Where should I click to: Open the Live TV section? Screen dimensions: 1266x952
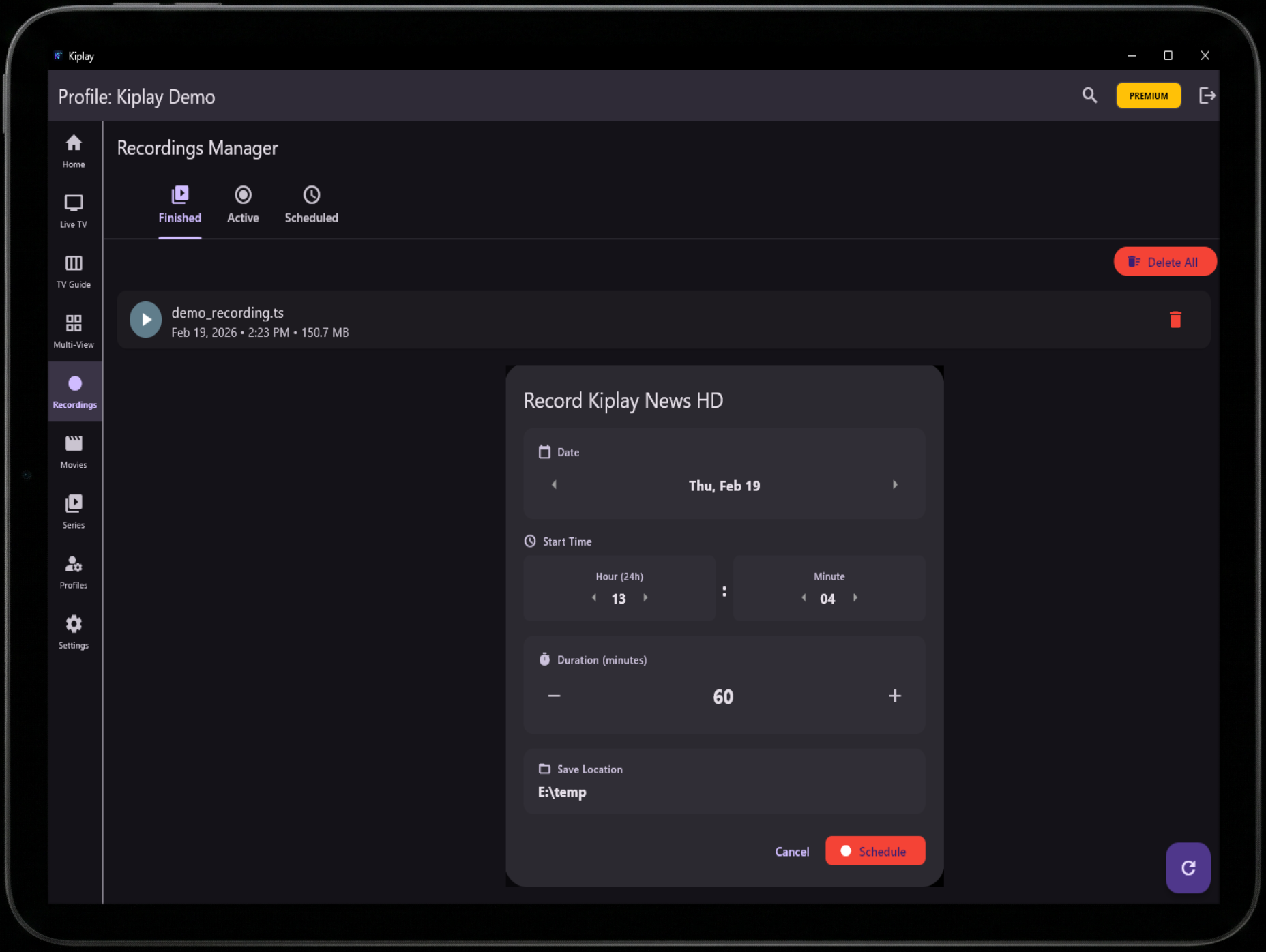click(x=73, y=210)
